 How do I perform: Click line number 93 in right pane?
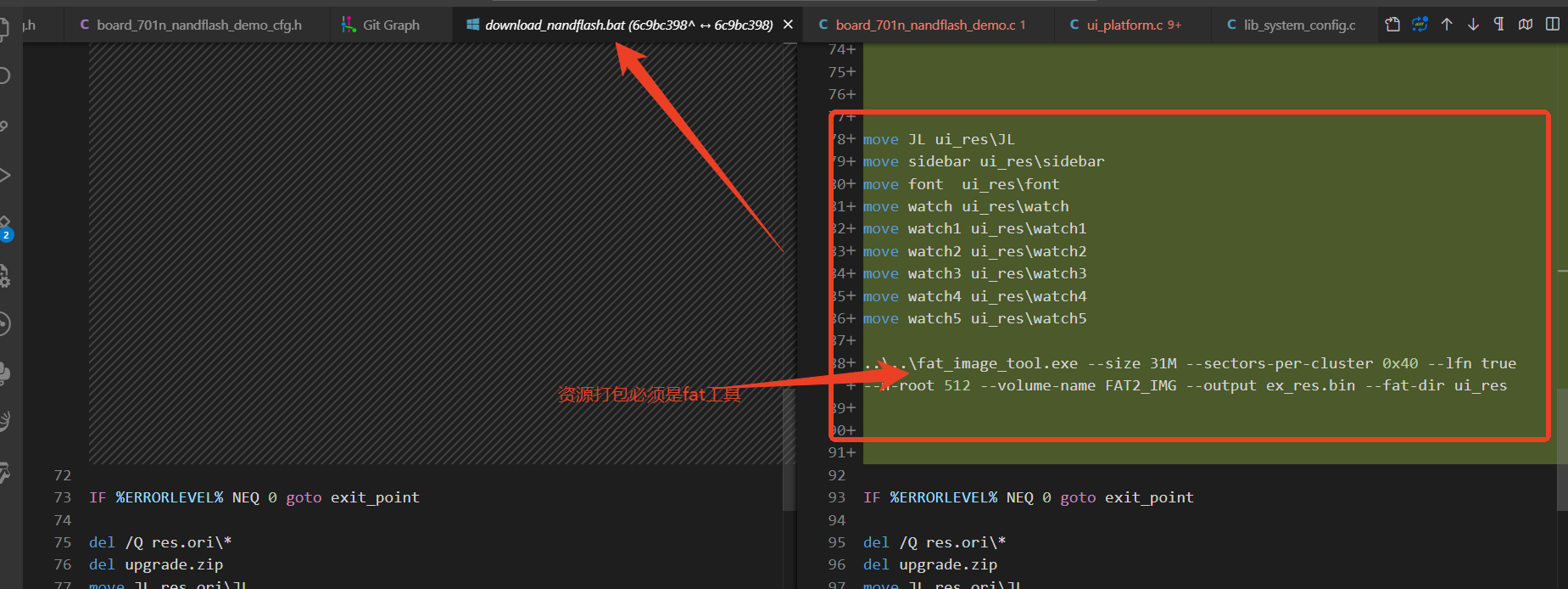coord(837,497)
